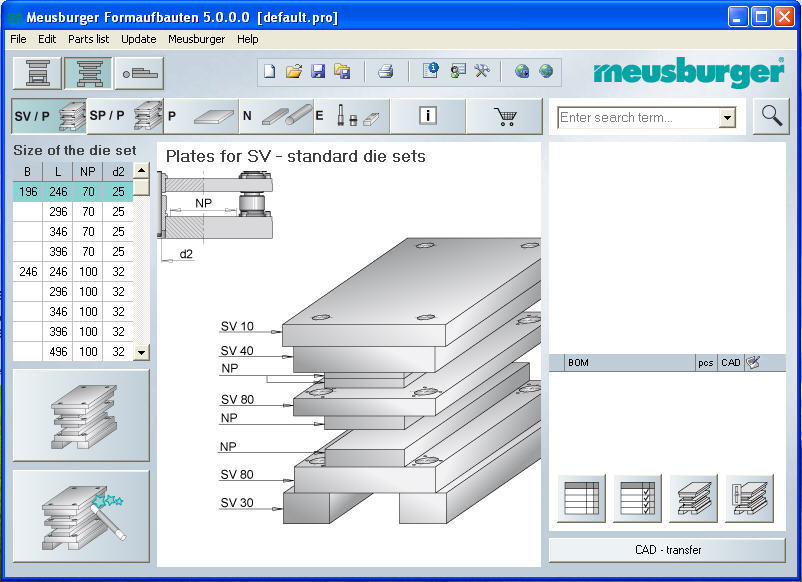This screenshot has height=582, width=802.
Task: Select the row with L 496, NP 100
Action: [x=73, y=351]
